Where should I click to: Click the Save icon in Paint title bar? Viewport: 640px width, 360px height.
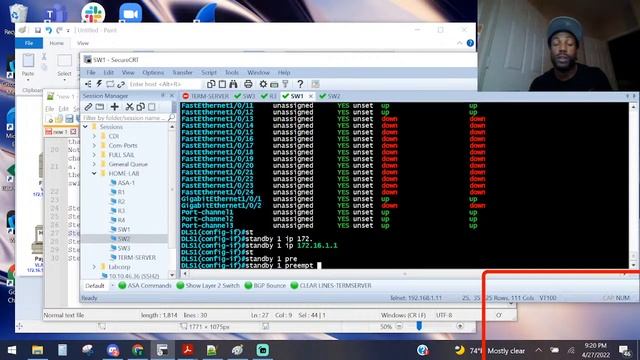pos(38,30)
